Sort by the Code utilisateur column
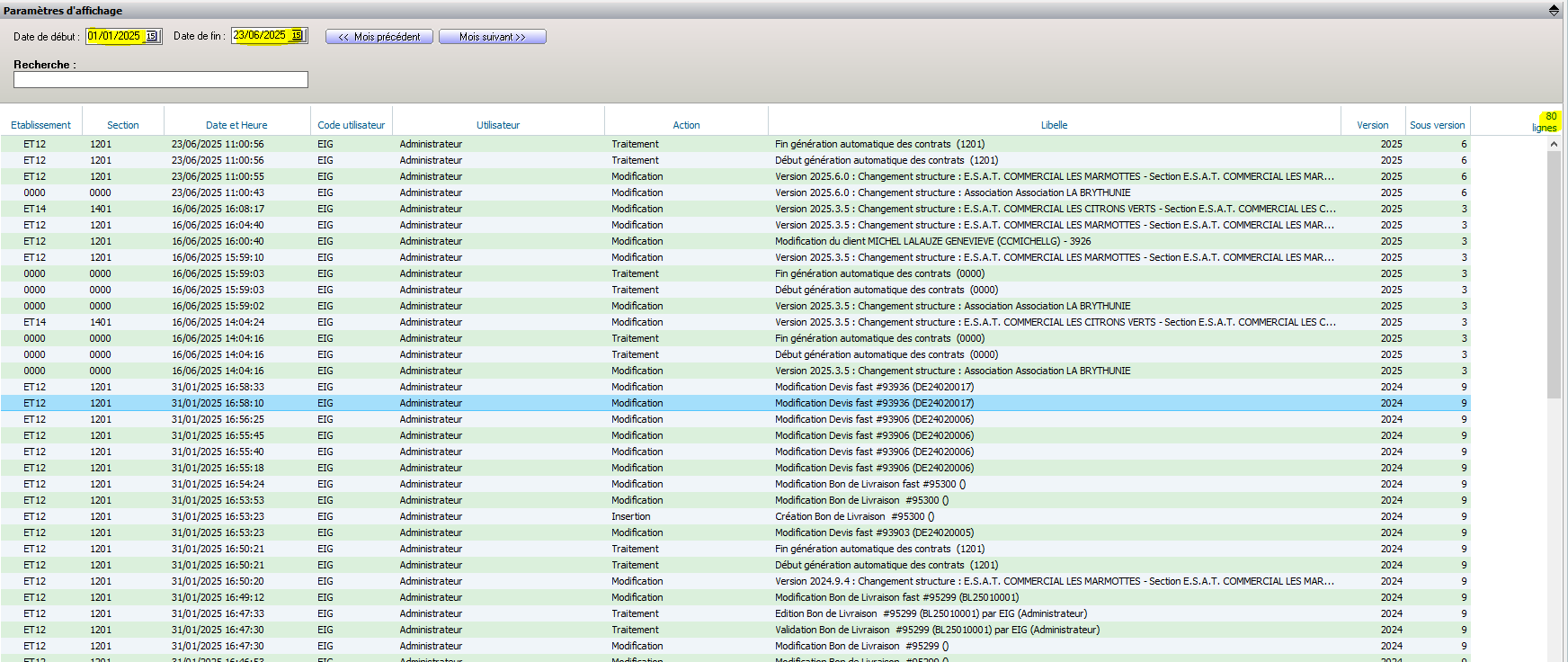The height and width of the screenshot is (662, 1568). [351, 125]
